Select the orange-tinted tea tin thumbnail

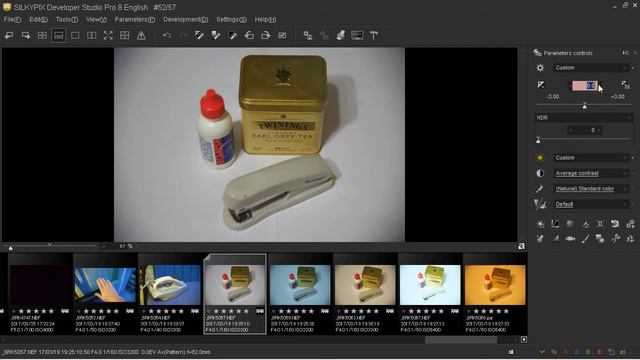click(495, 285)
